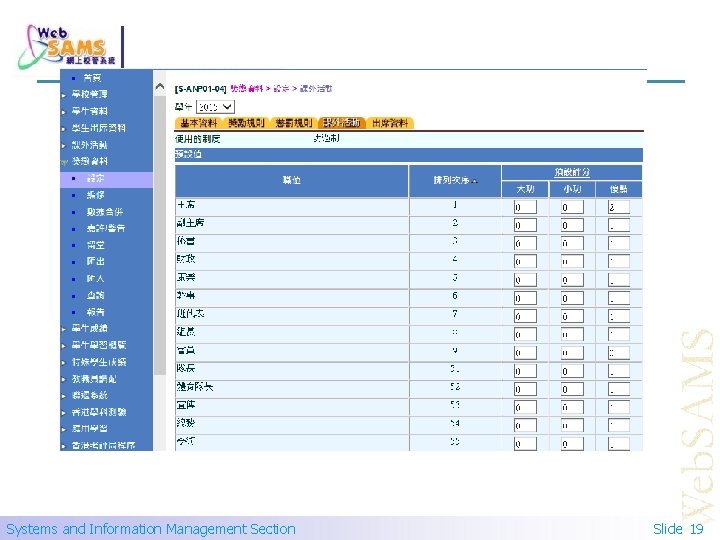Click the 小功 field for order 7 班代表

(x=572, y=316)
